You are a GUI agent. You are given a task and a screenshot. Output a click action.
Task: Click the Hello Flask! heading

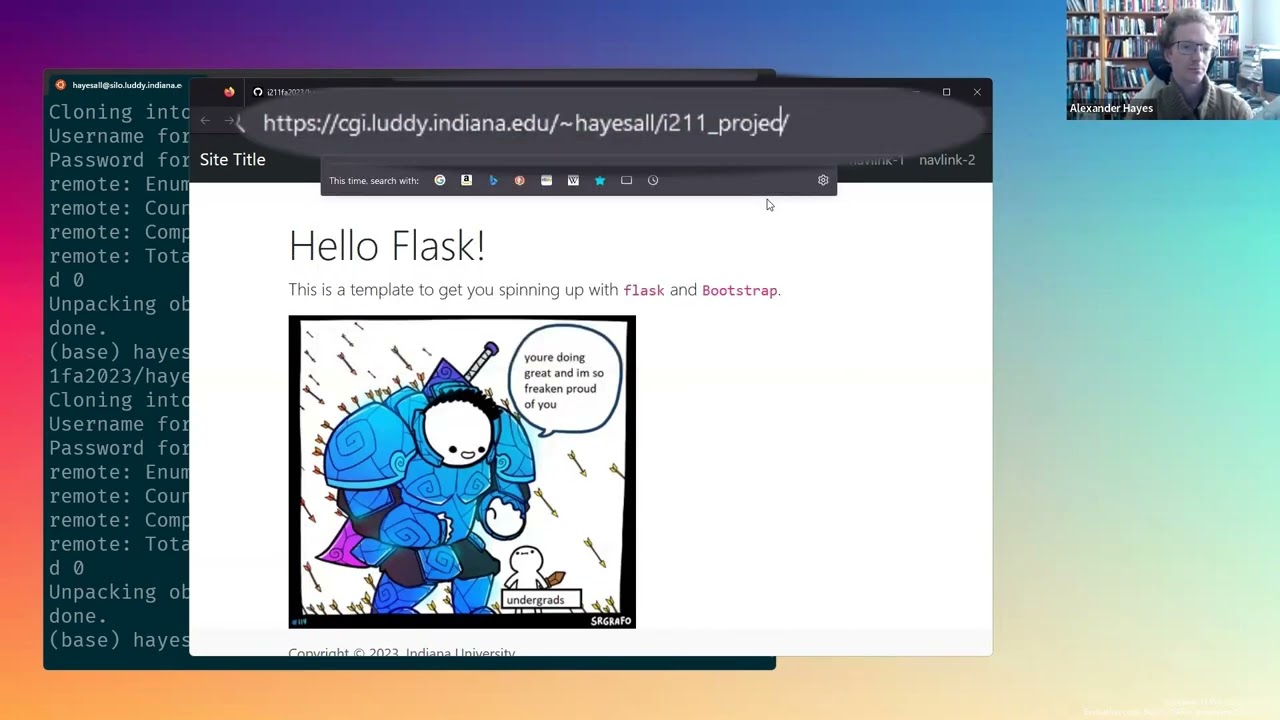point(387,246)
